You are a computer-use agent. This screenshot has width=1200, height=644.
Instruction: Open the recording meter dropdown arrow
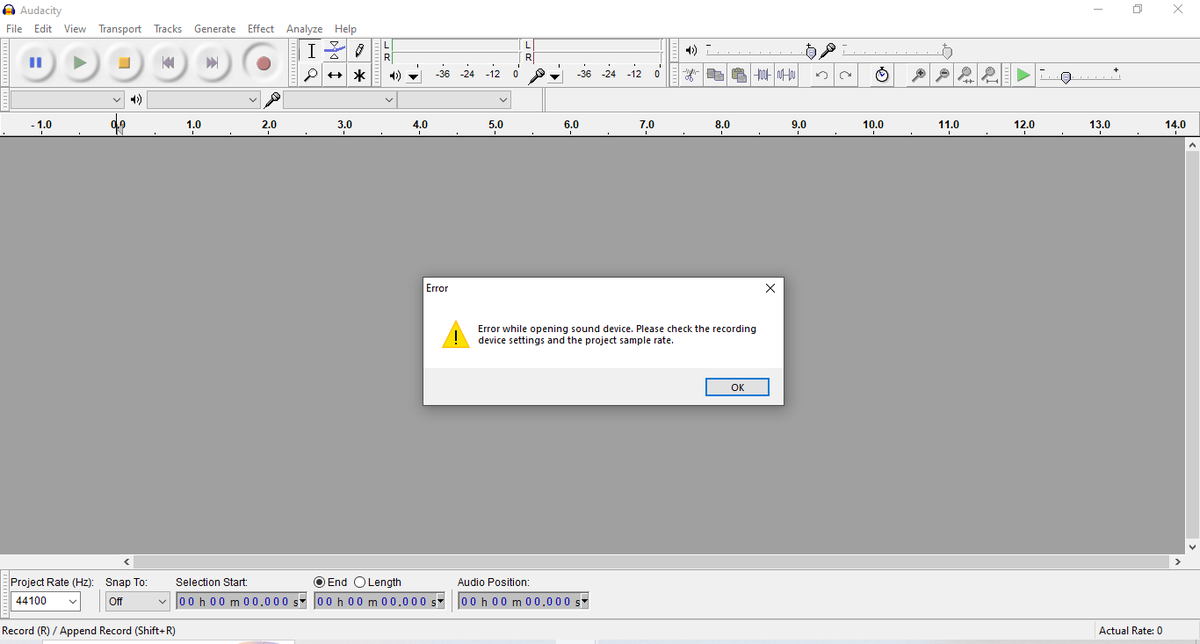[x=556, y=76]
